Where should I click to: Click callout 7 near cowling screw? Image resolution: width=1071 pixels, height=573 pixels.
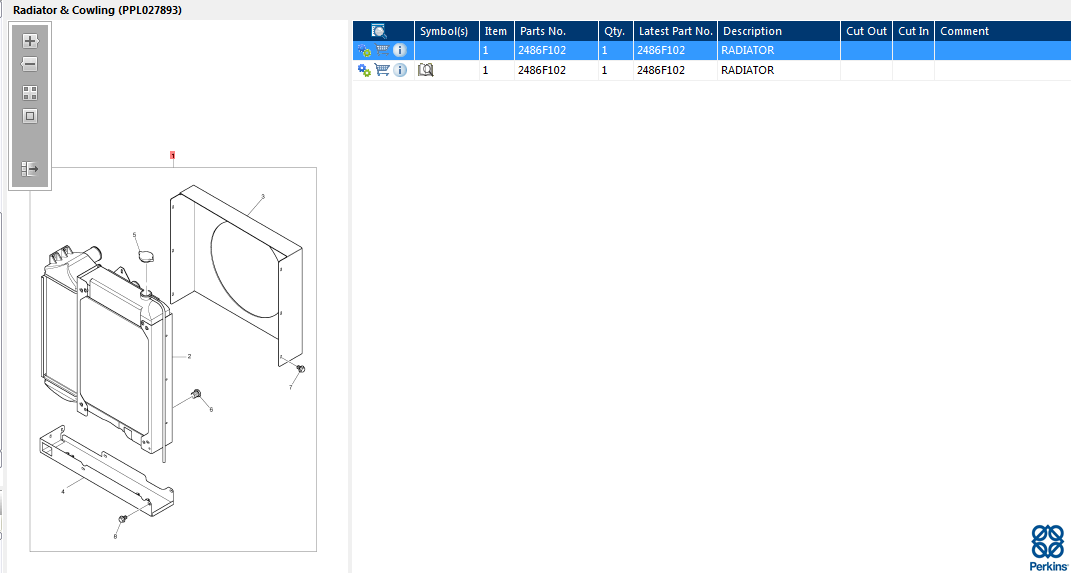(x=290, y=387)
